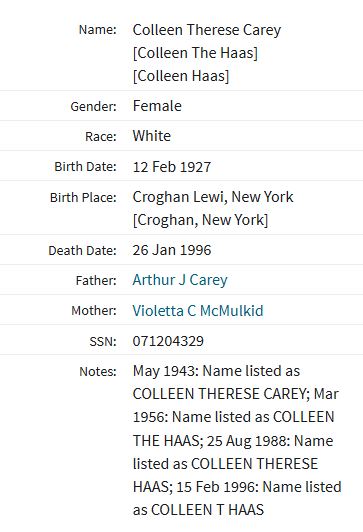Click the bracketed [Croghan, New York] text
The width and height of the screenshot is (363, 532).
click(x=200, y=220)
